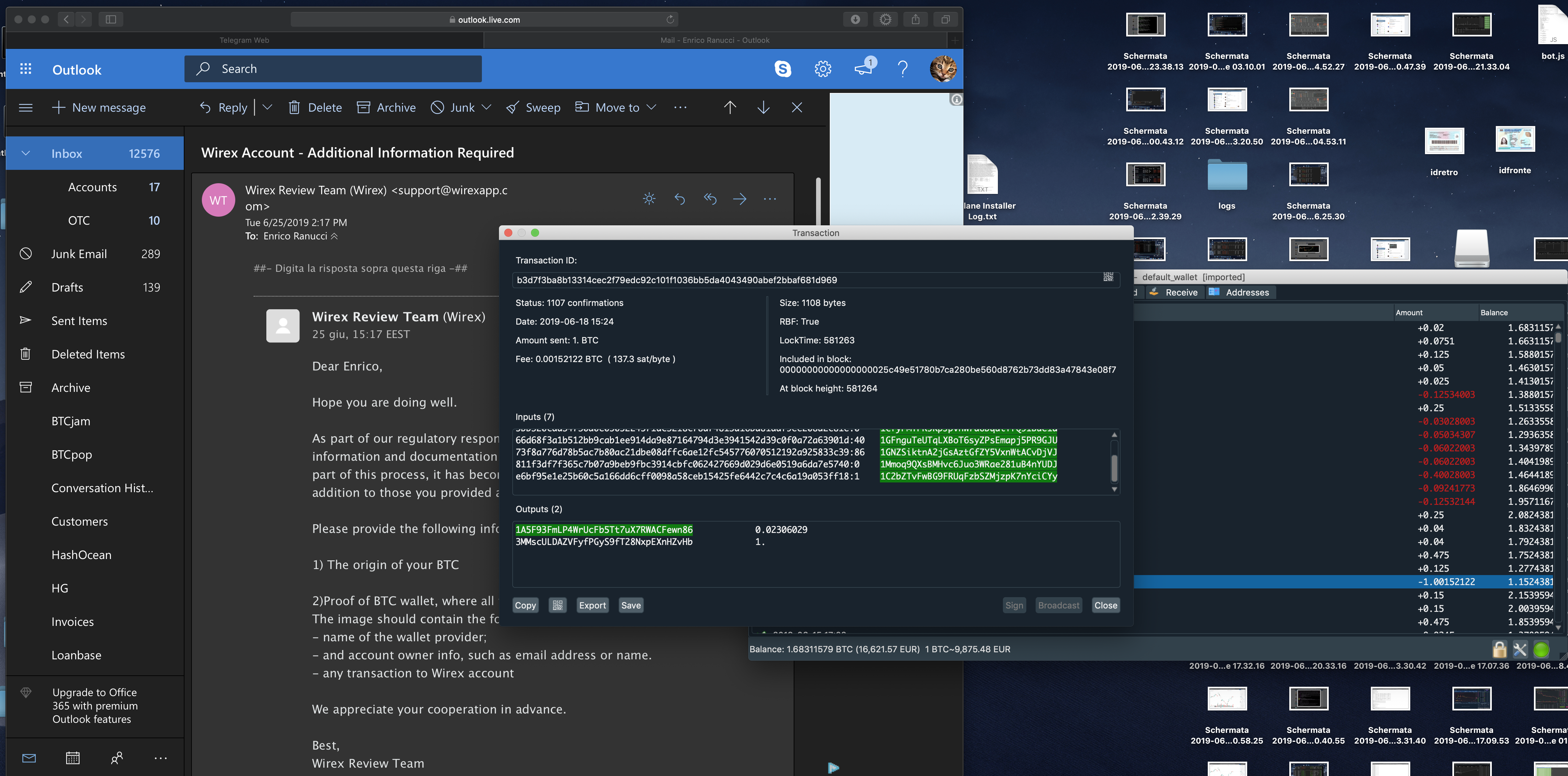Viewport: 1568px width, 776px height.
Task: Go to previous message up arrow
Action: point(730,107)
